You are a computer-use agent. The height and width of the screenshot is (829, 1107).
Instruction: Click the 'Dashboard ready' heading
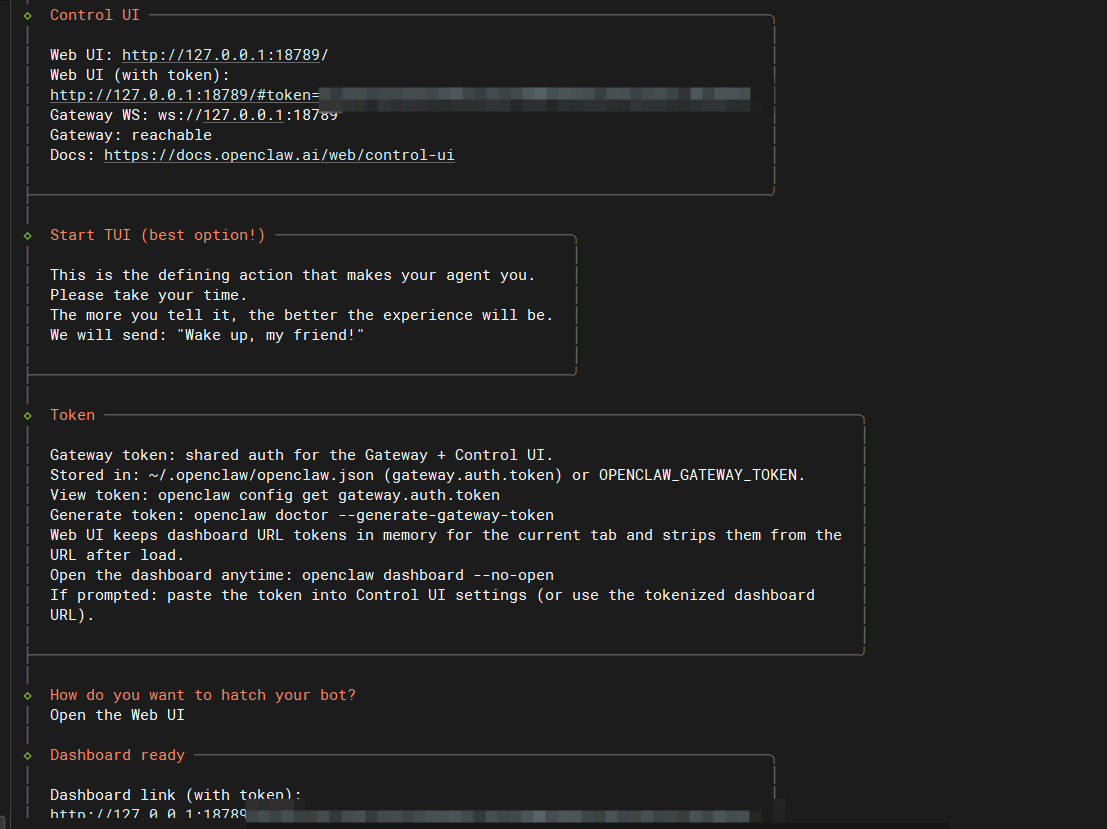coord(117,756)
